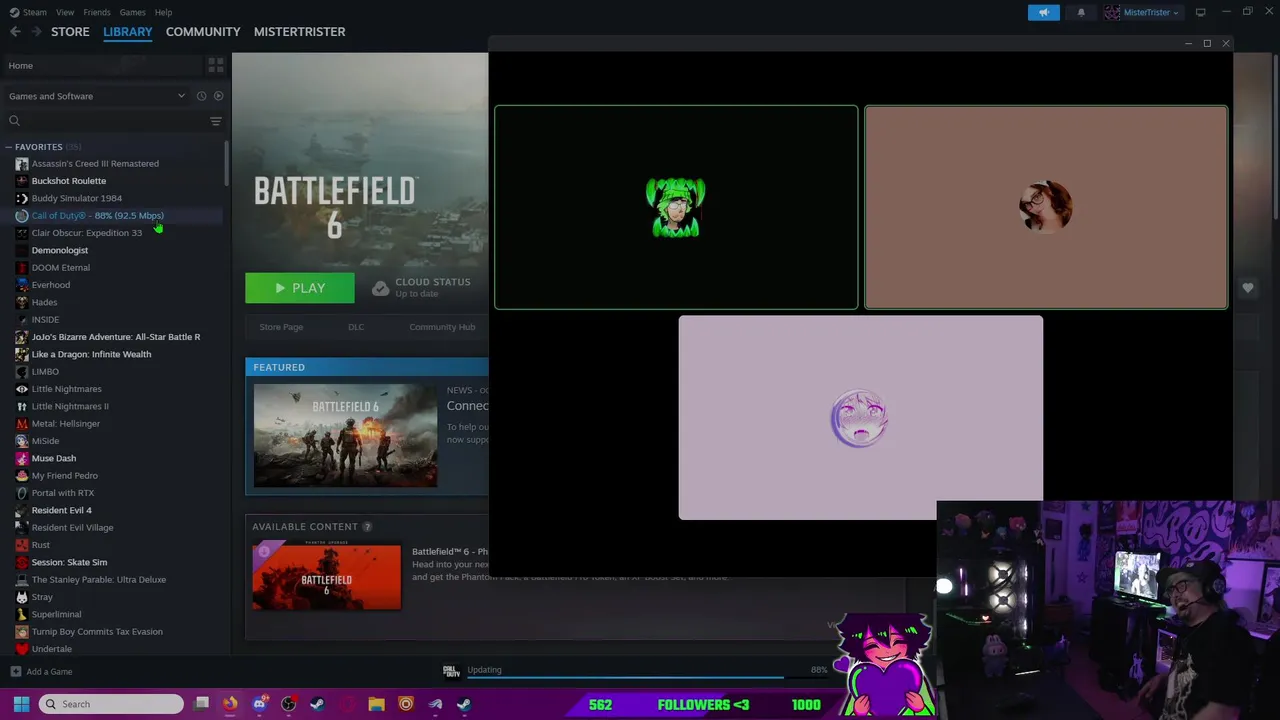Image resolution: width=1280 pixels, height=720 pixels.
Task: Select Hades in the library list
Action: point(44,302)
